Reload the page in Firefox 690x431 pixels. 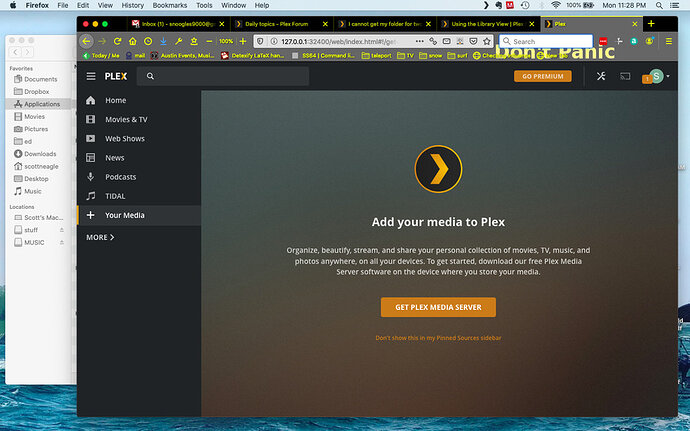(117, 41)
